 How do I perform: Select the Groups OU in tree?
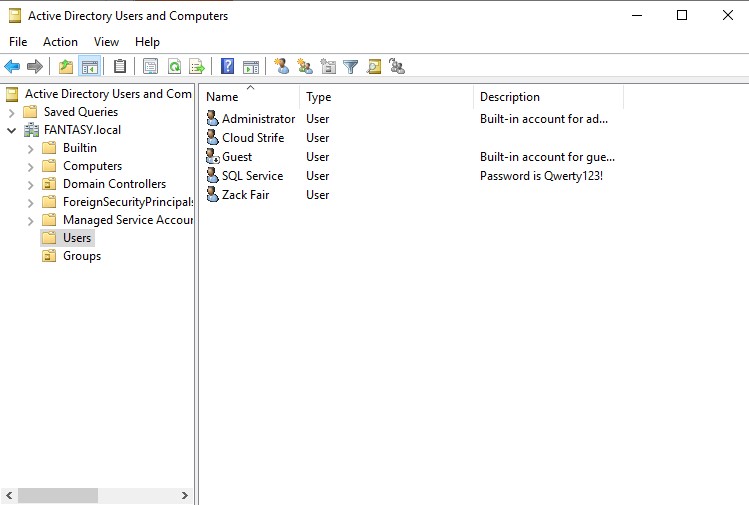point(82,256)
